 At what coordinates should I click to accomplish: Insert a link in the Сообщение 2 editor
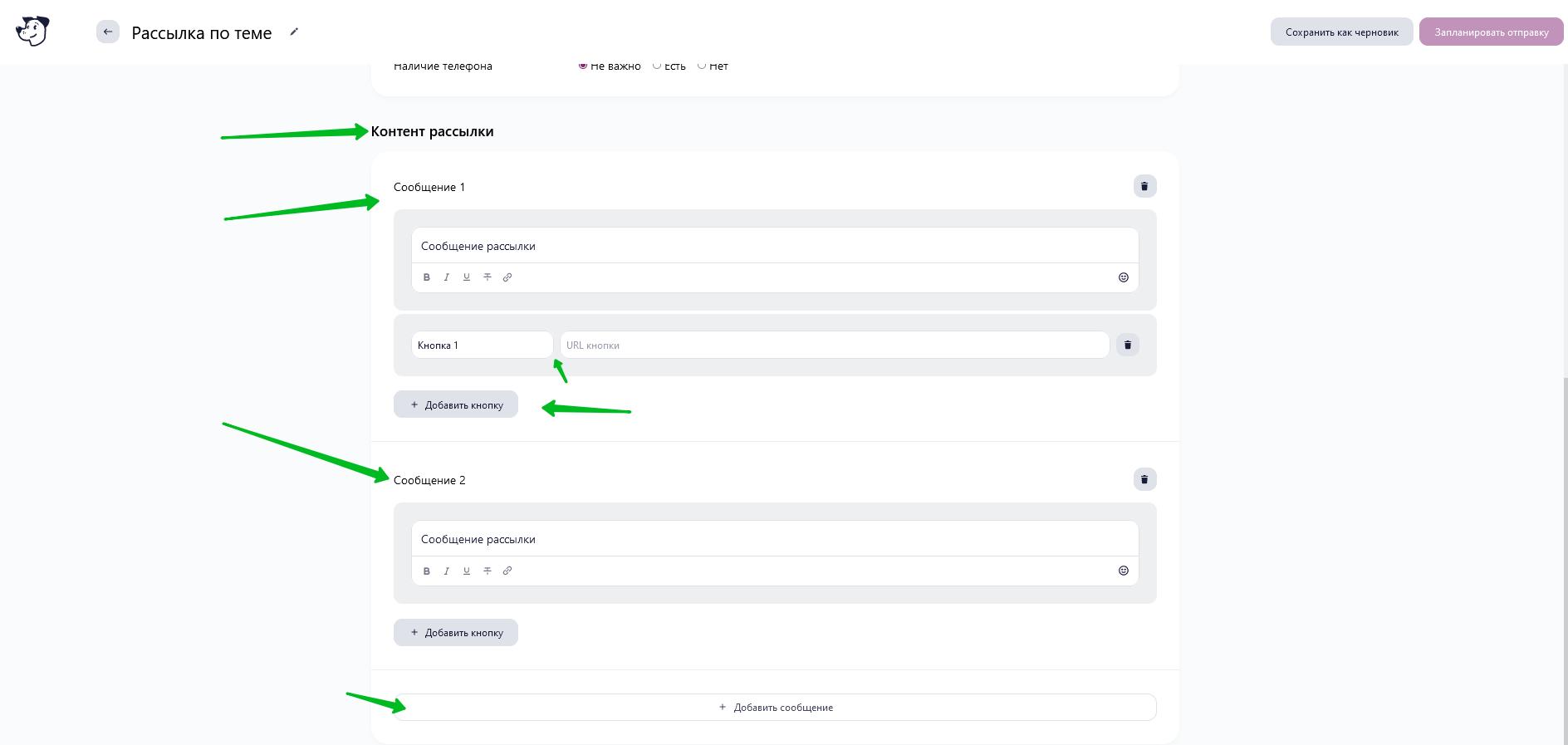(507, 571)
